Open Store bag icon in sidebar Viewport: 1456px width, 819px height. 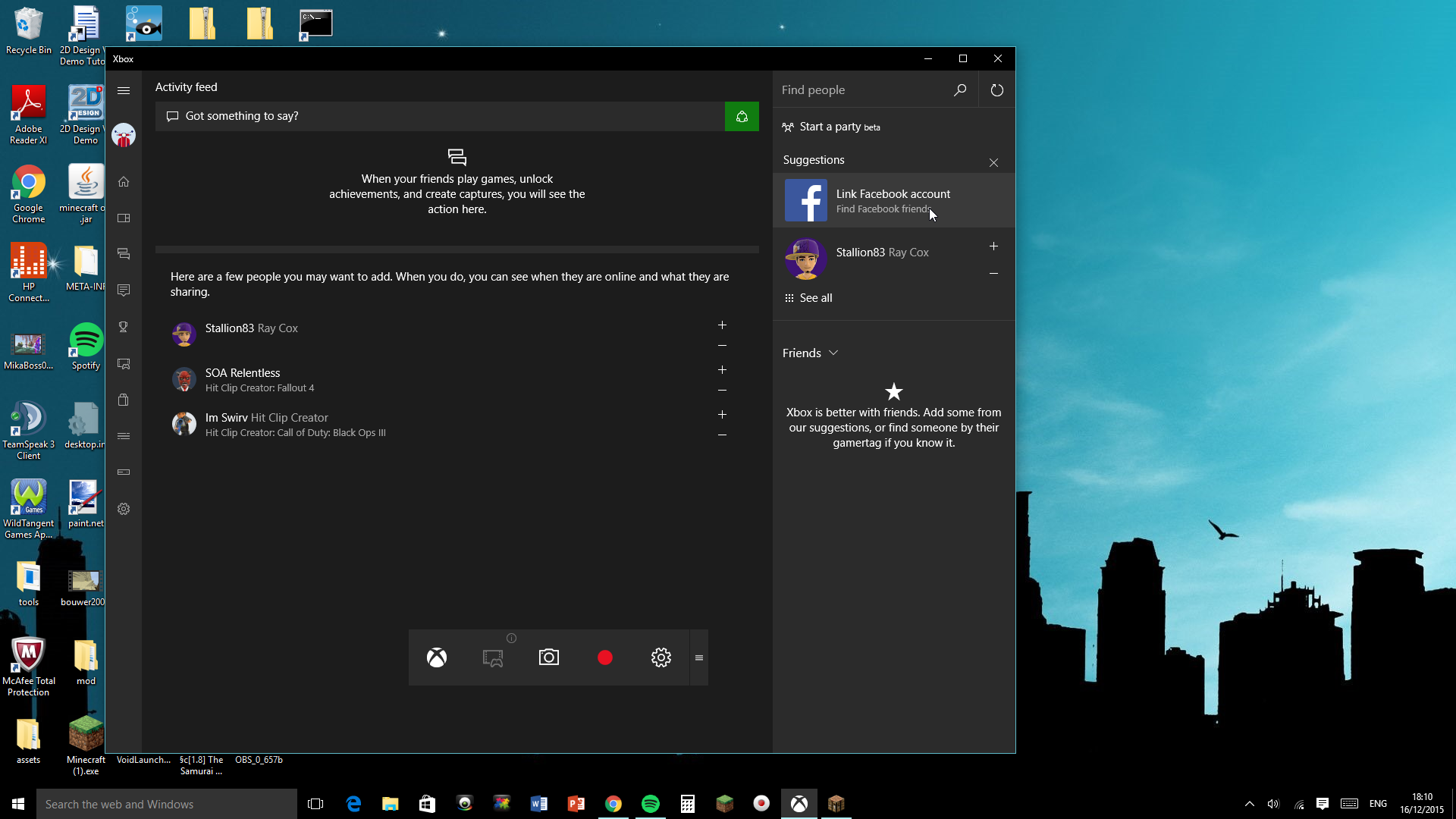tap(124, 400)
